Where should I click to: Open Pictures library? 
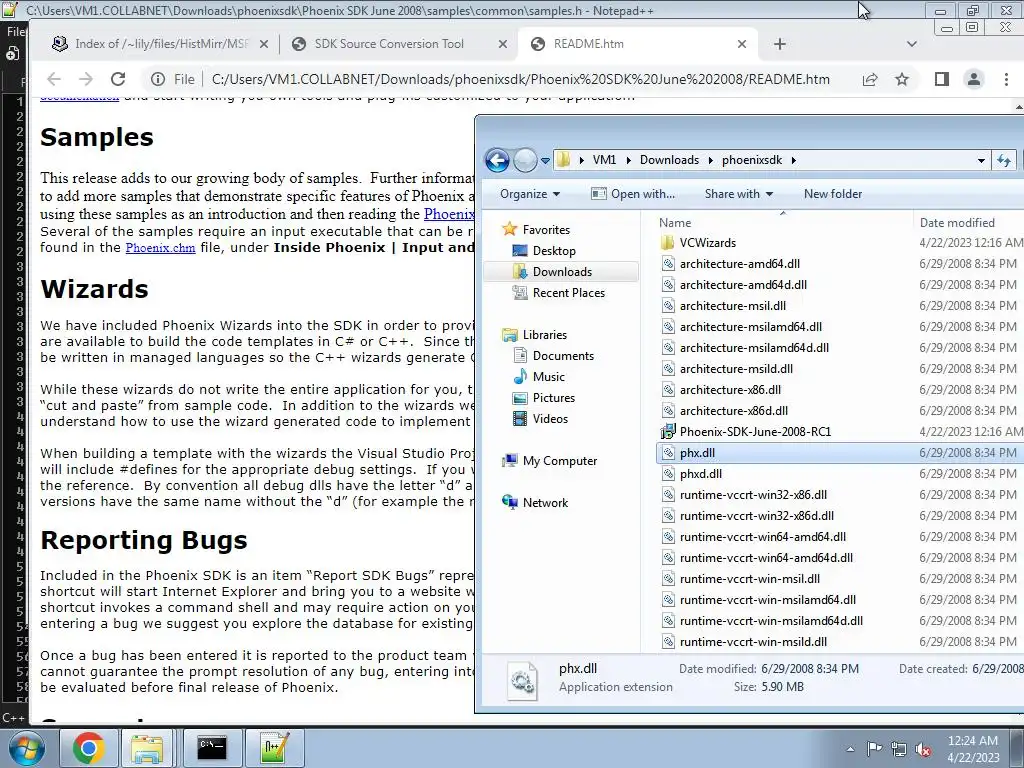(x=553, y=398)
